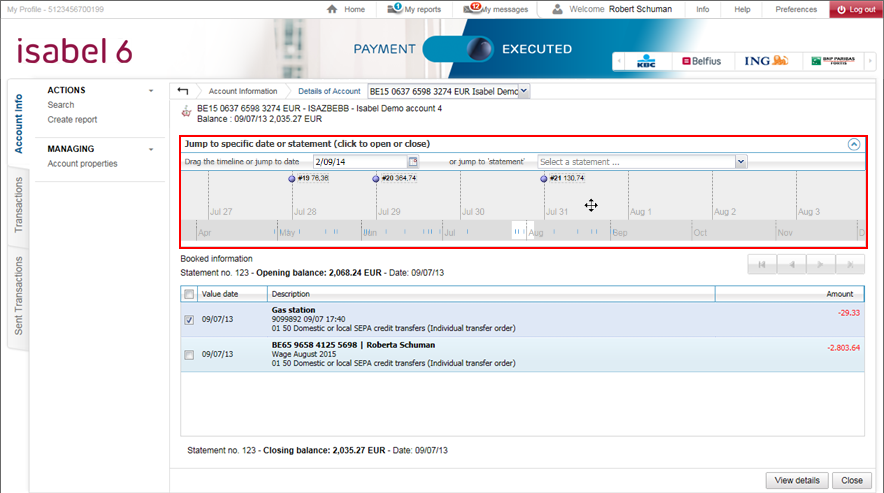The width and height of the screenshot is (884, 493).
Task: Click the Details of Account breadcrumb
Action: 329,91
